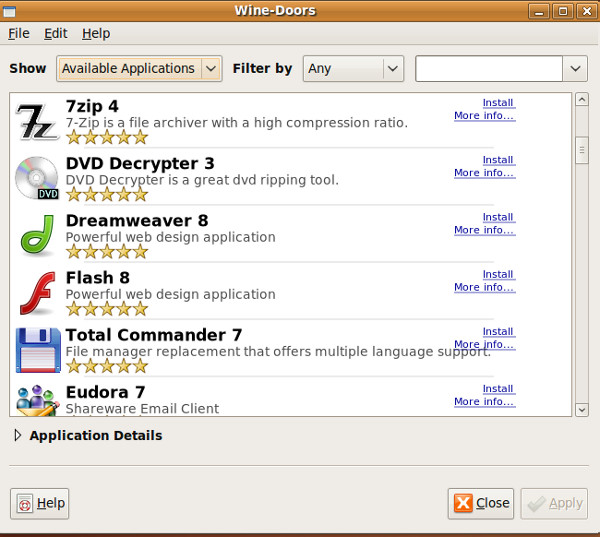The width and height of the screenshot is (600, 537).
Task: Click the green Dreamweaver icon
Action: (37, 235)
